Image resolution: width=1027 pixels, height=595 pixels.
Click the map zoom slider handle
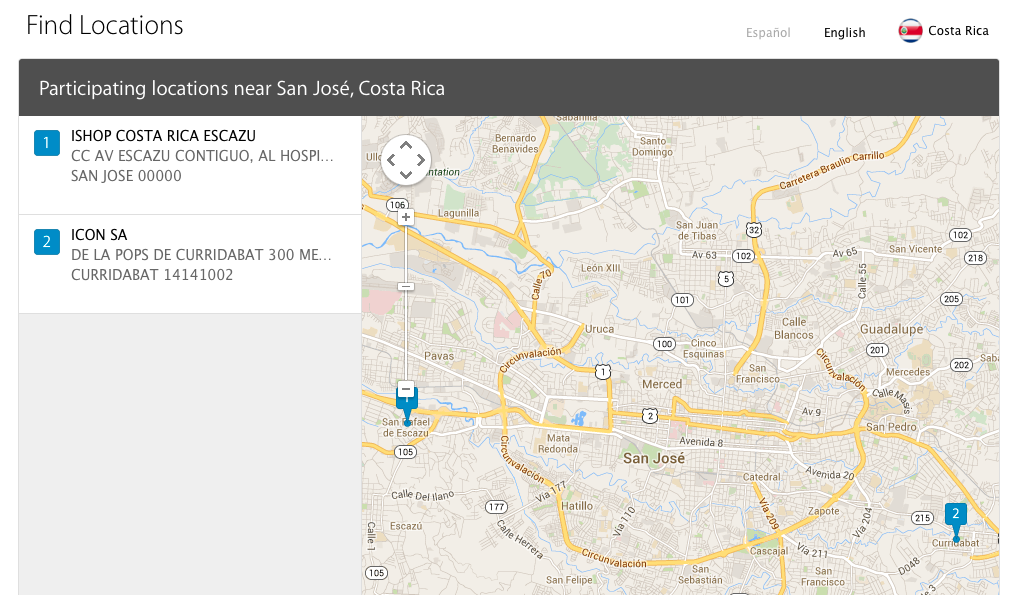pos(406,286)
